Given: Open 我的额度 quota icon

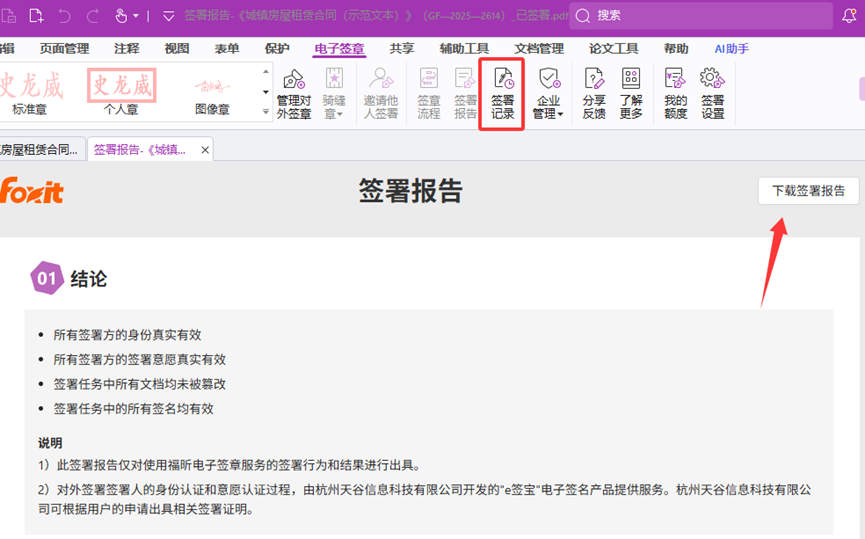Looking at the screenshot, I should pyautogui.click(x=675, y=94).
